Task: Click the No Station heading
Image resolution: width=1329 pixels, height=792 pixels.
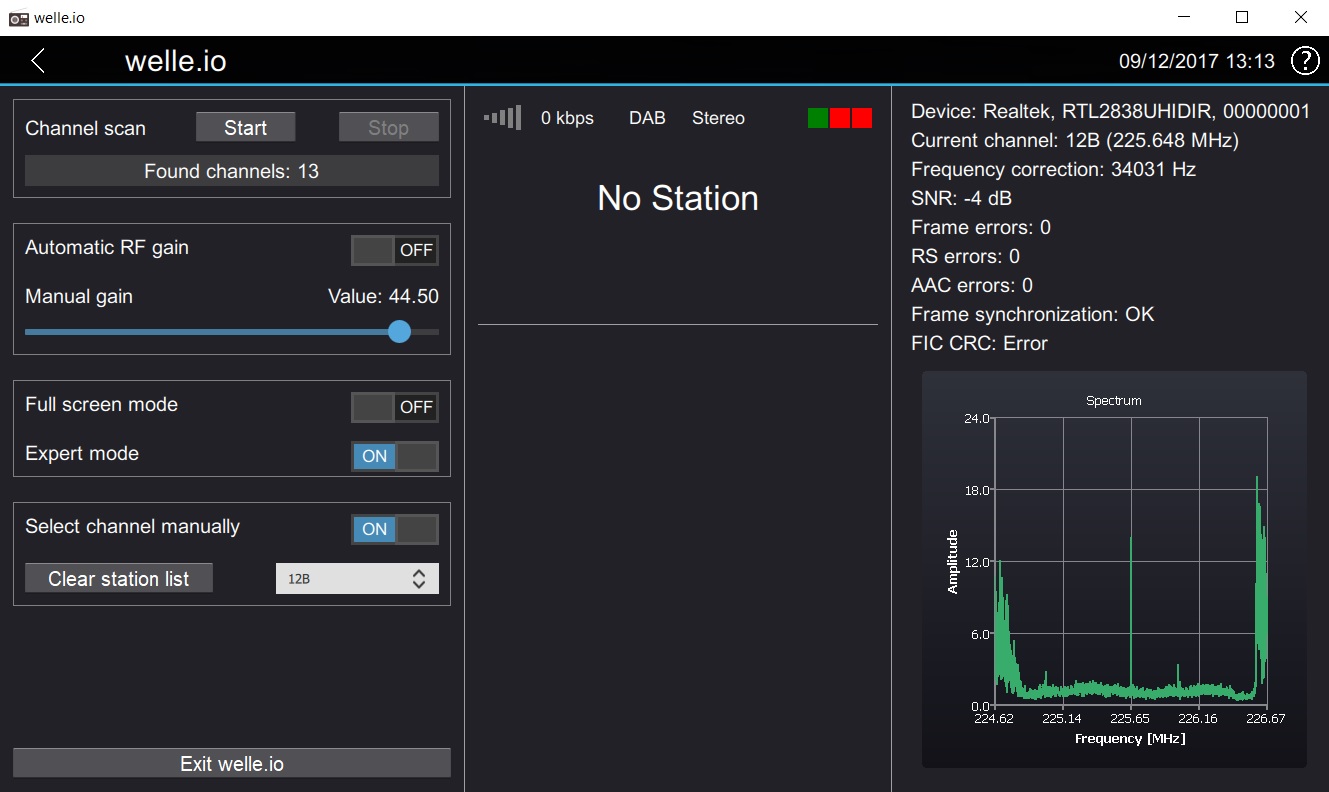Action: 678,198
